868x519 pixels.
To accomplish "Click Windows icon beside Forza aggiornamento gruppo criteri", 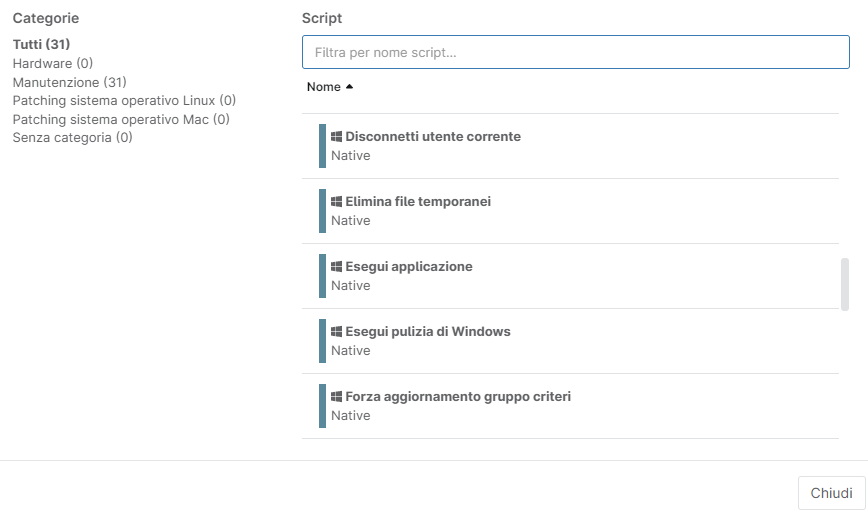I will pyautogui.click(x=336, y=397).
